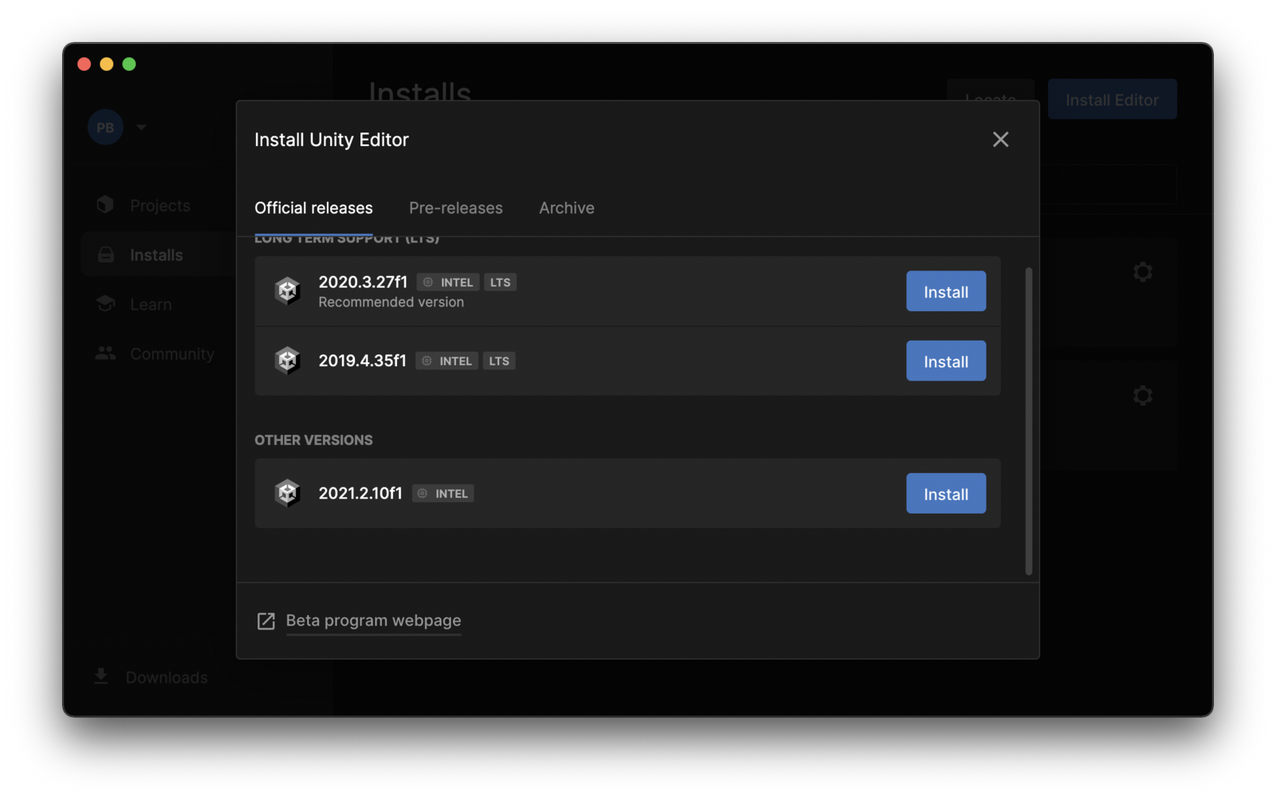The width and height of the screenshot is (1276, 800).
Task: Click the LTS badge on 2020.3.27f1
Action: tap(500, 282)
